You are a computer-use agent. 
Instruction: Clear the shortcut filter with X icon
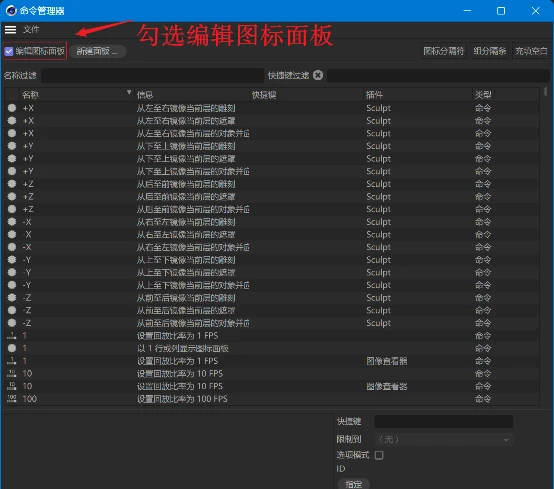pos(318,75)
